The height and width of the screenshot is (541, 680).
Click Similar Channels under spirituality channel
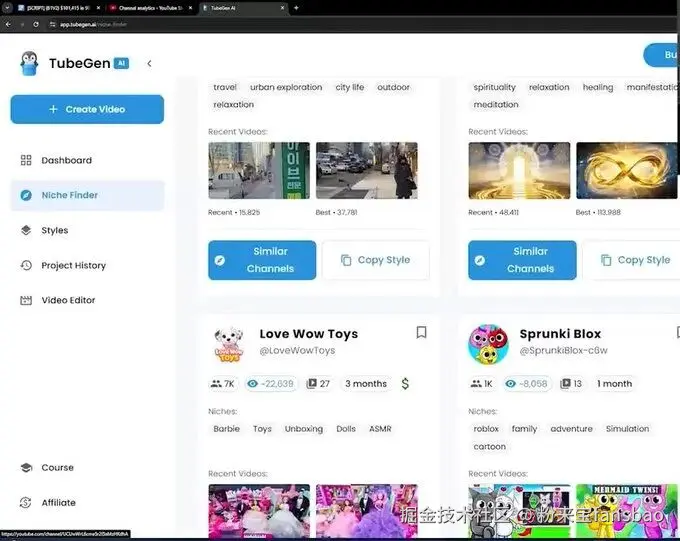(522, 260)
